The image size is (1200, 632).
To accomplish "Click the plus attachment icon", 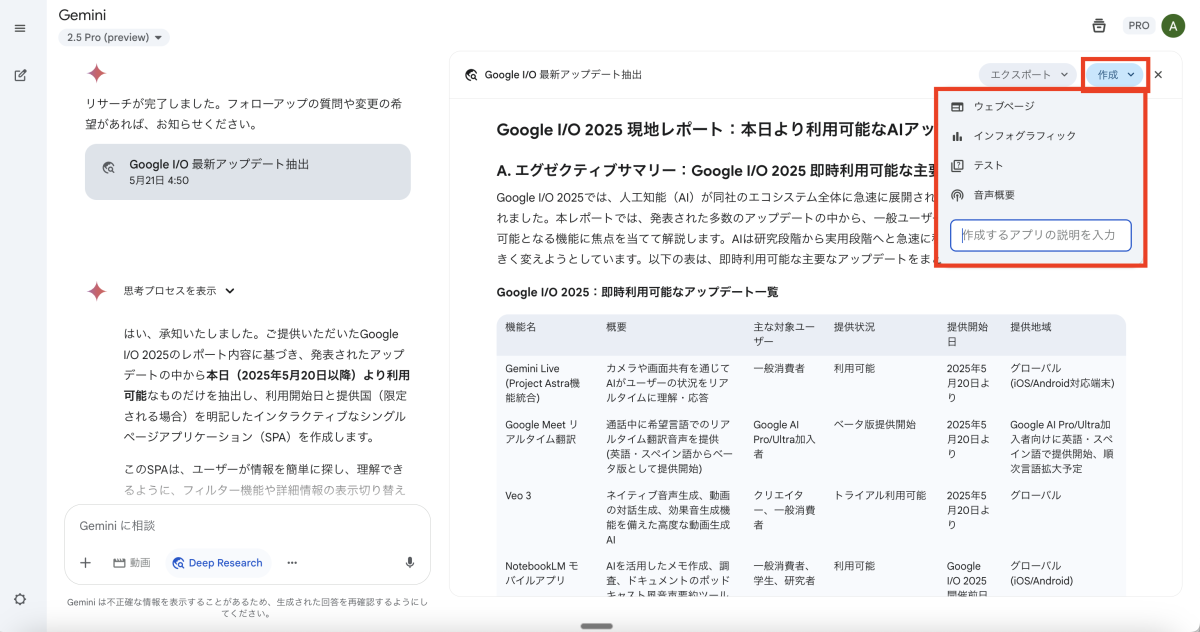I will tap(85, 563).
